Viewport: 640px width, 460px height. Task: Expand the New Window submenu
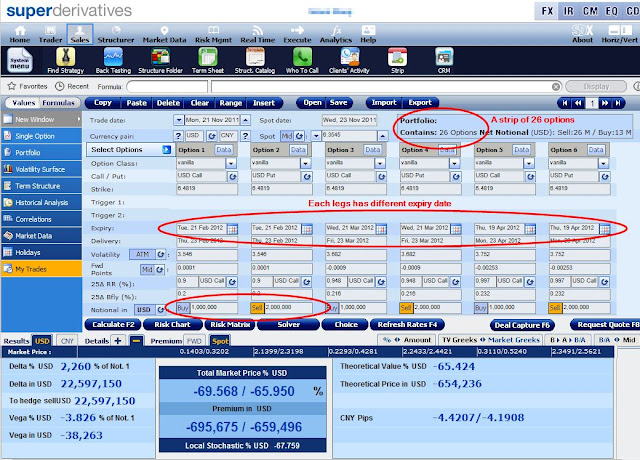78,119
